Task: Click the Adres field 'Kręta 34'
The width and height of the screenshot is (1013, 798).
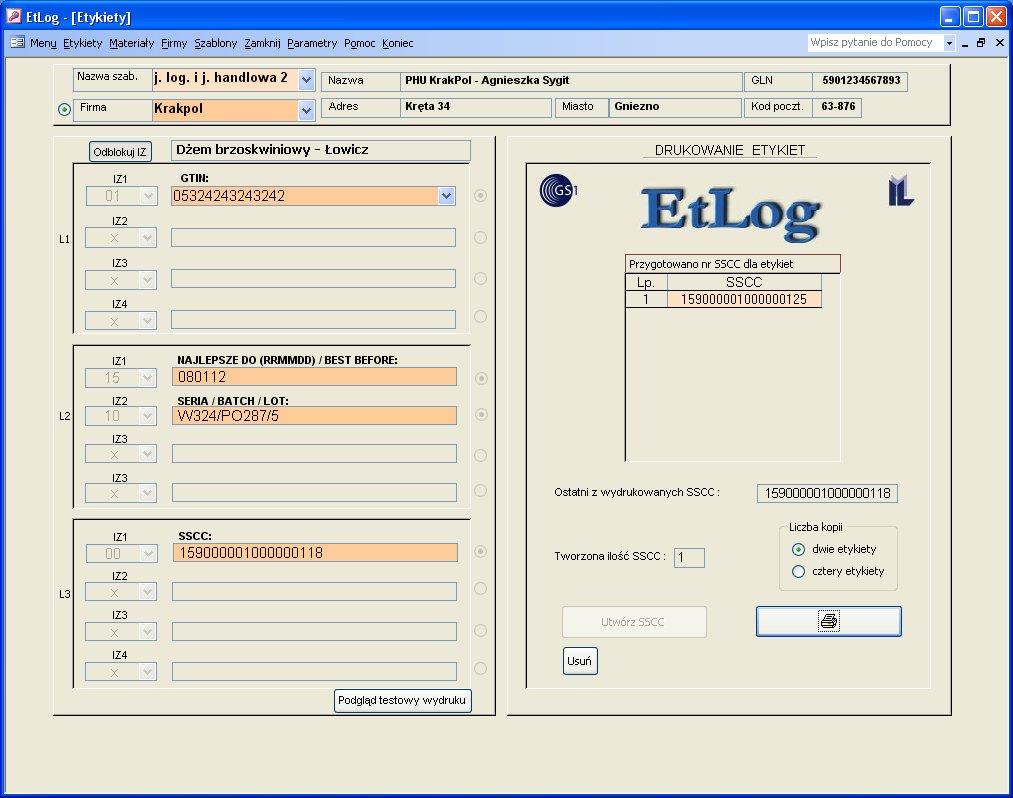Action: [476, 107]
